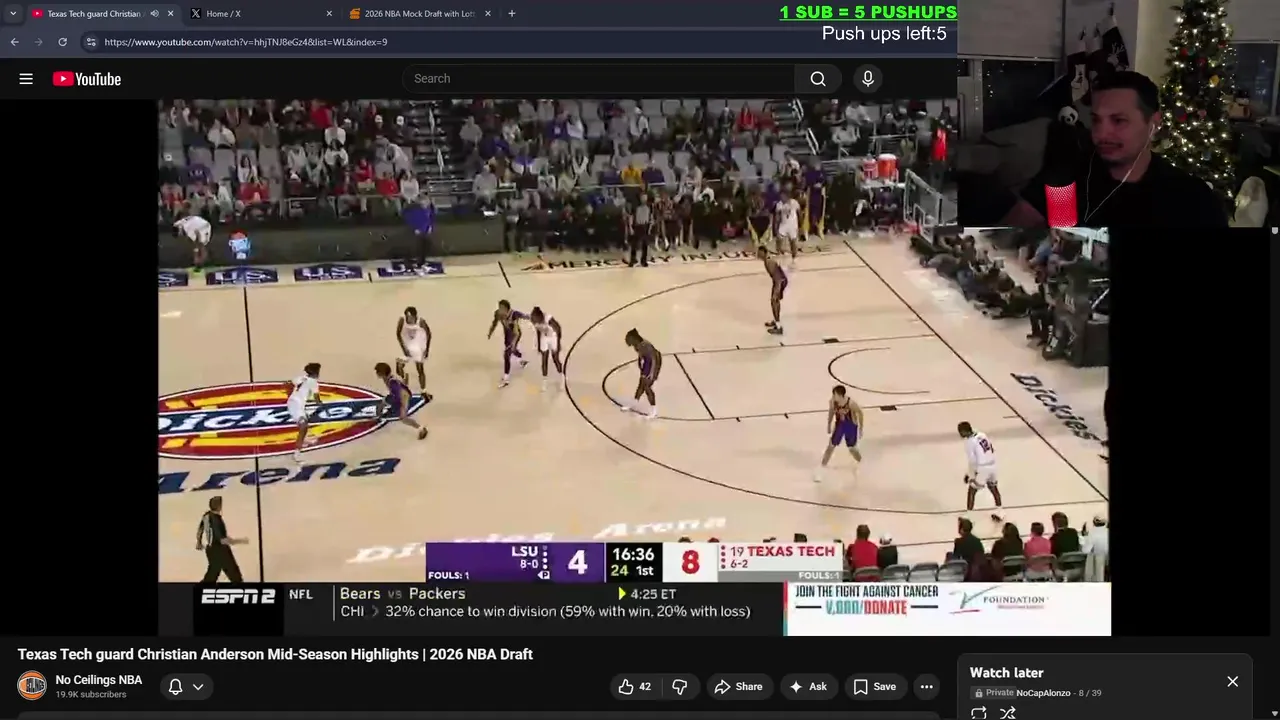Viewport: 1280px width, 720px height.
Task: Like the video with thumbs up
Action: (634, 687)
